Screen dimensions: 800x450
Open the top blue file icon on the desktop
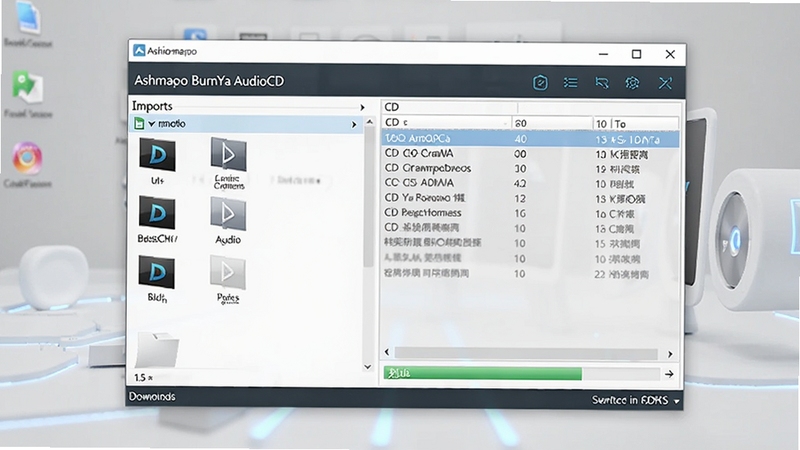coord(29,18)
